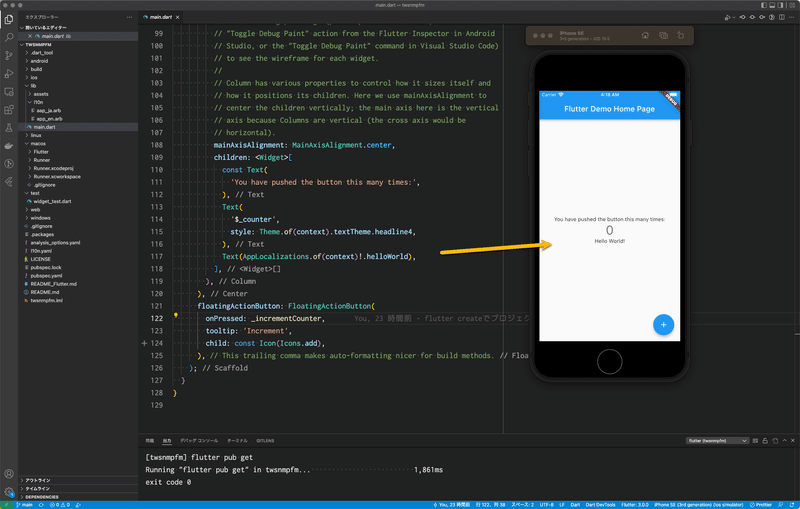Open pubspec.yaml in explorer
This screenshot has height=509, width=800.
pos(78,275)
